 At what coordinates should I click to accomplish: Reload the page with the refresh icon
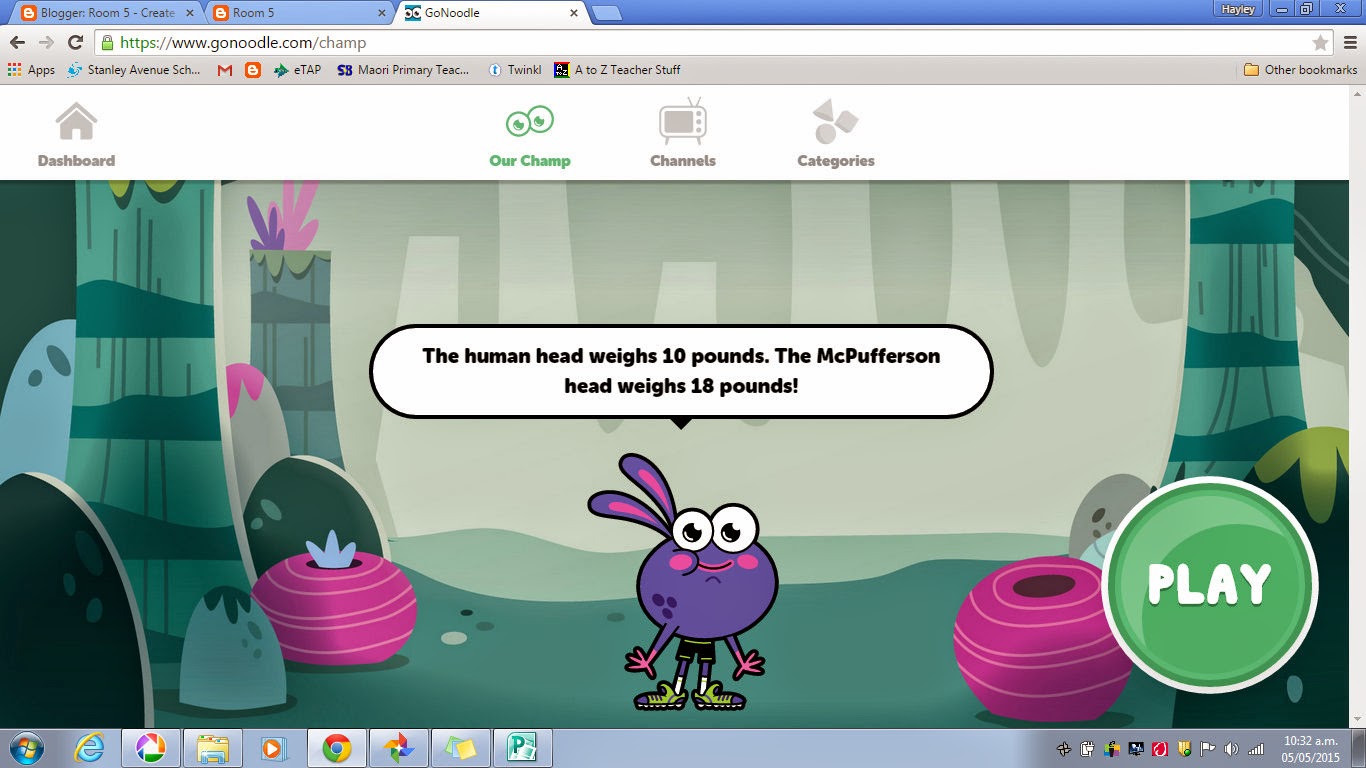click(75, 42)
